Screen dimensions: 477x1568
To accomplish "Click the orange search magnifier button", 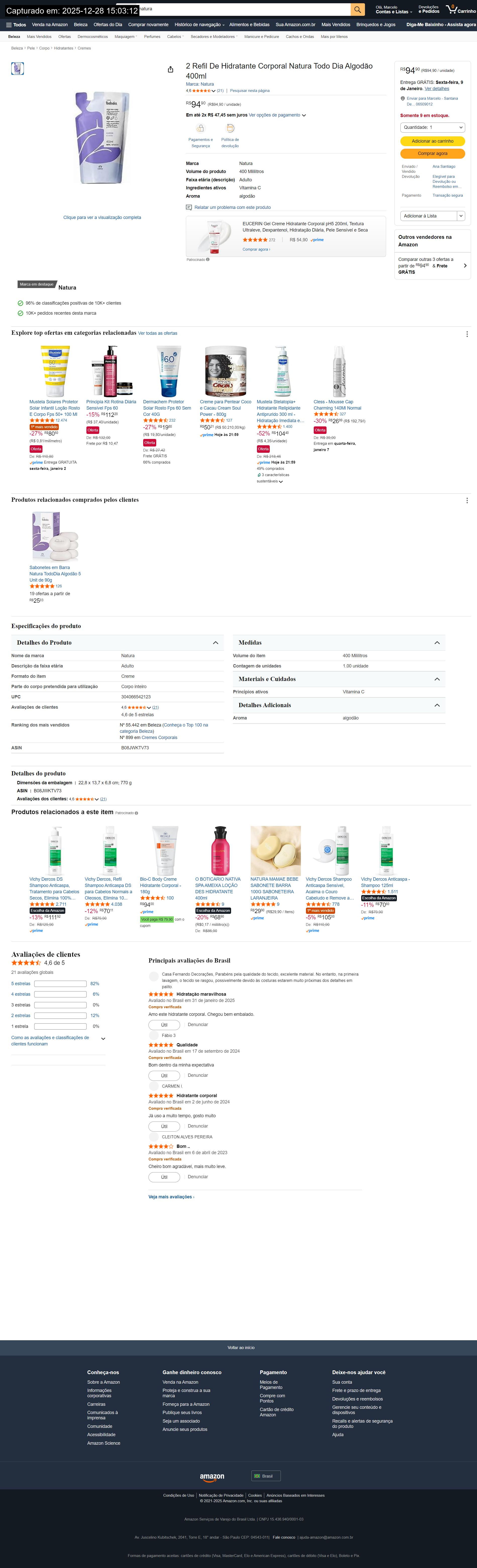I will (358, 9).
